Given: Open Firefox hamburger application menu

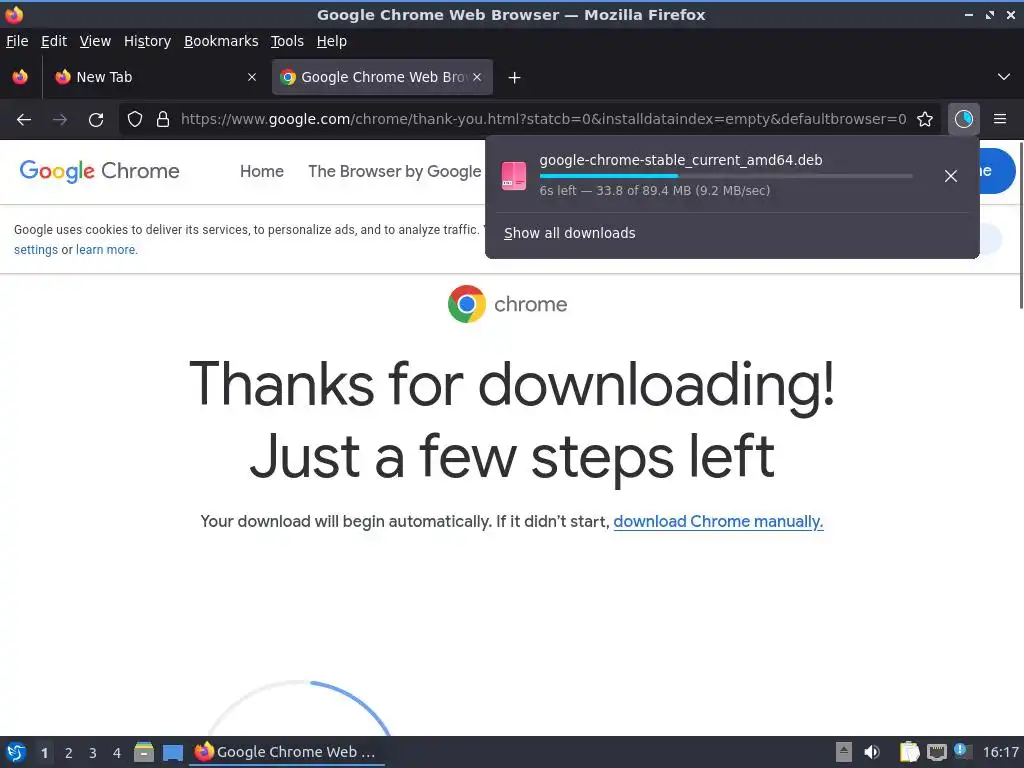Looking at the screenshot, I should coord(1000,119).
